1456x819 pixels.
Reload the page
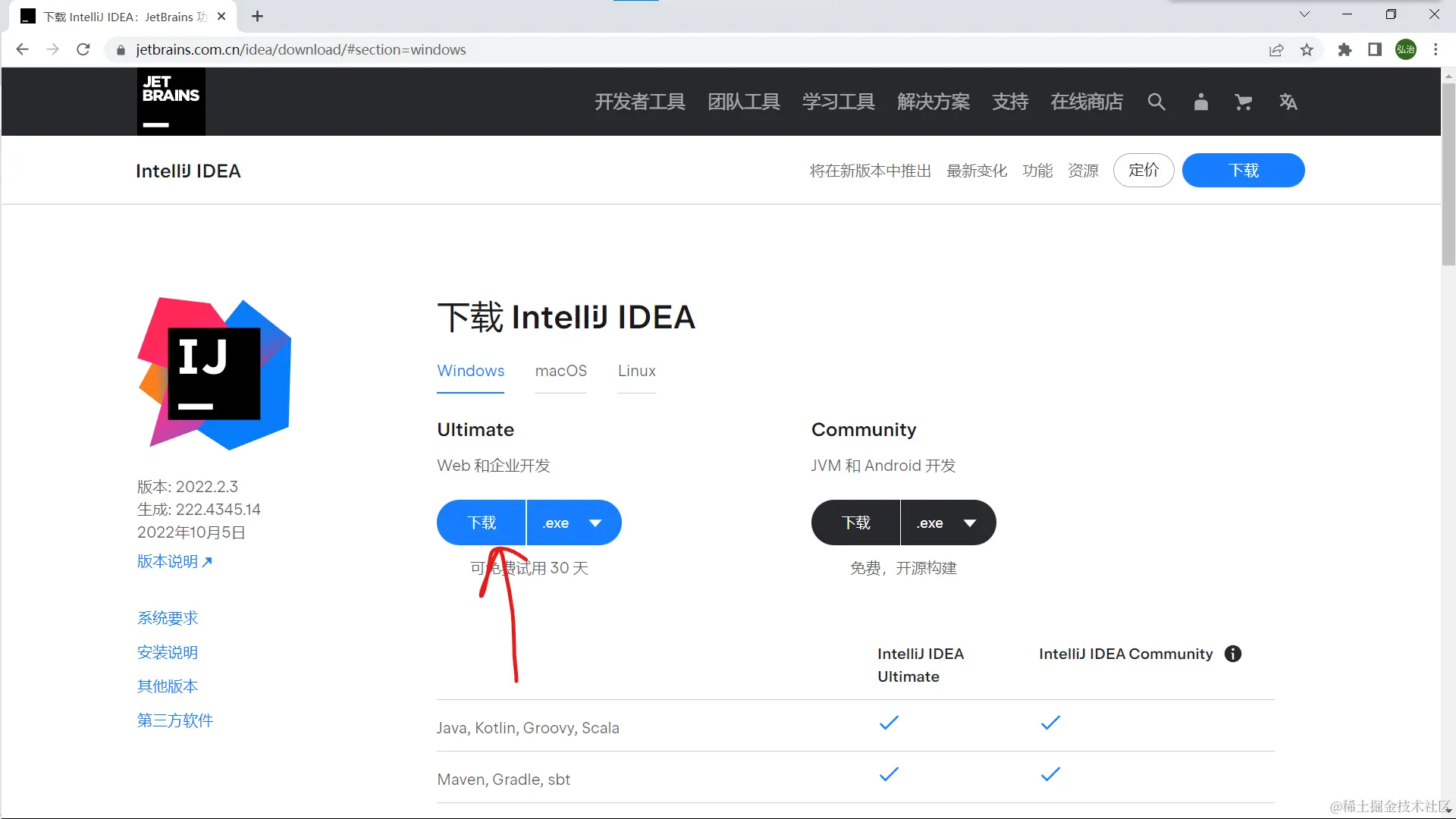click(x=83, y=50)
